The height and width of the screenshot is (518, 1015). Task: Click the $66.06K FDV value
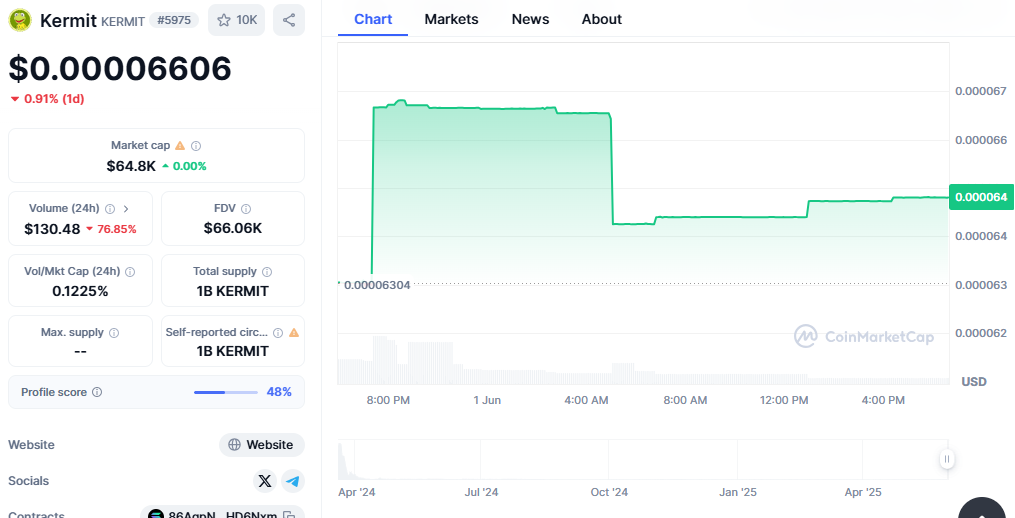[232, 228]
